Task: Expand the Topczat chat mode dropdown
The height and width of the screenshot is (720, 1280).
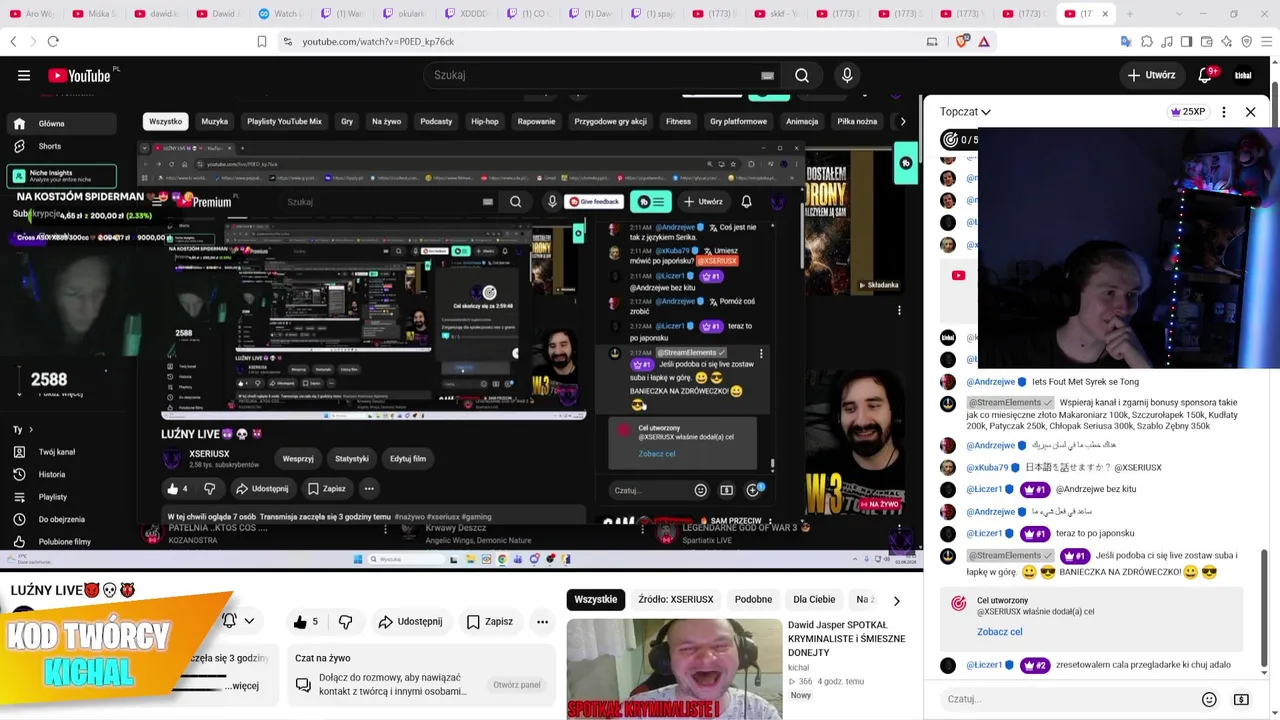Action: coord(965,112)
